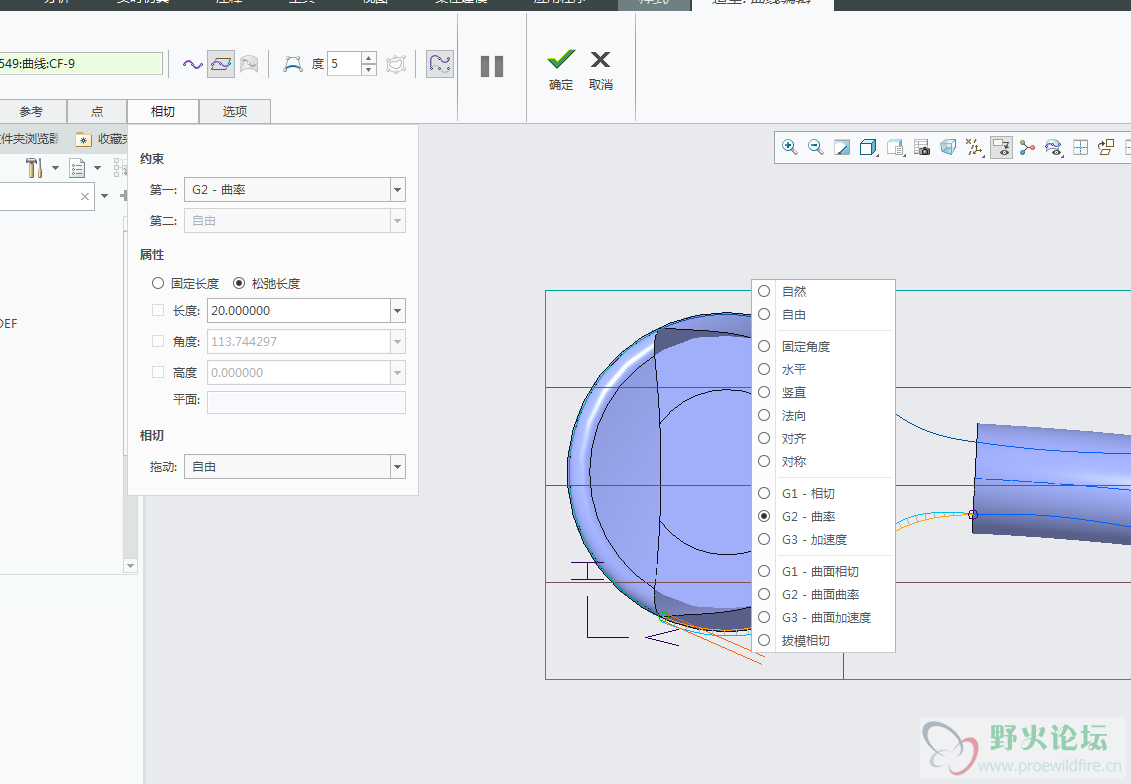1131x784 pixels.
Task: Open the view manager camera icon
Action: pyautogui.click(x=922, y=147)
